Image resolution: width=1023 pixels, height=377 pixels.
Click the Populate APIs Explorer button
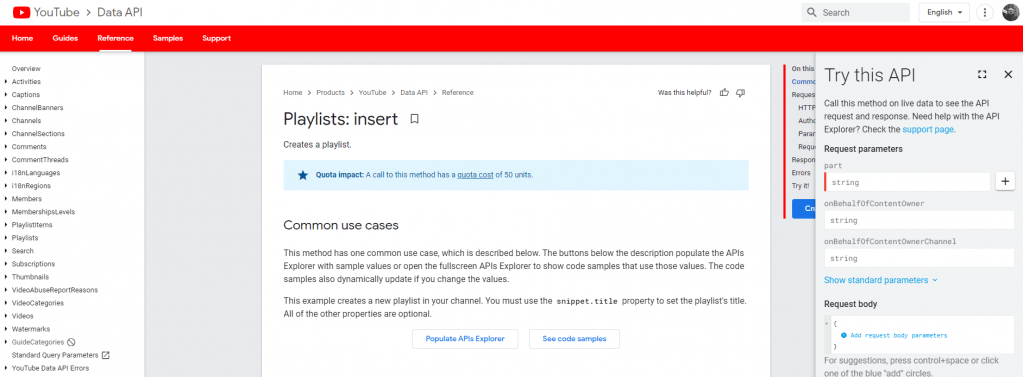coord(465,339)
